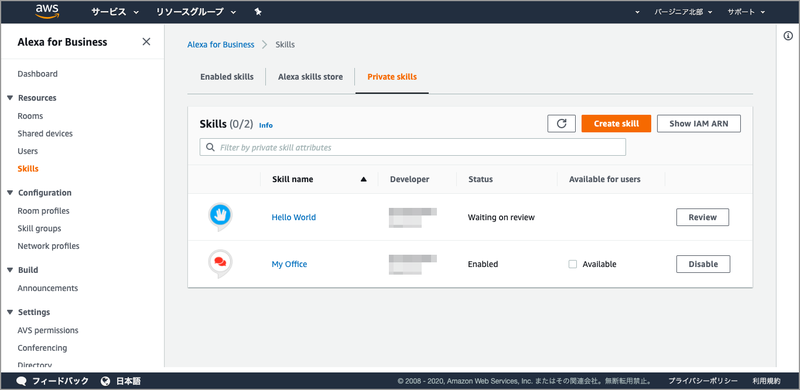
Task: Switch to the Enabled skills tab
Action: coord(227,77)
